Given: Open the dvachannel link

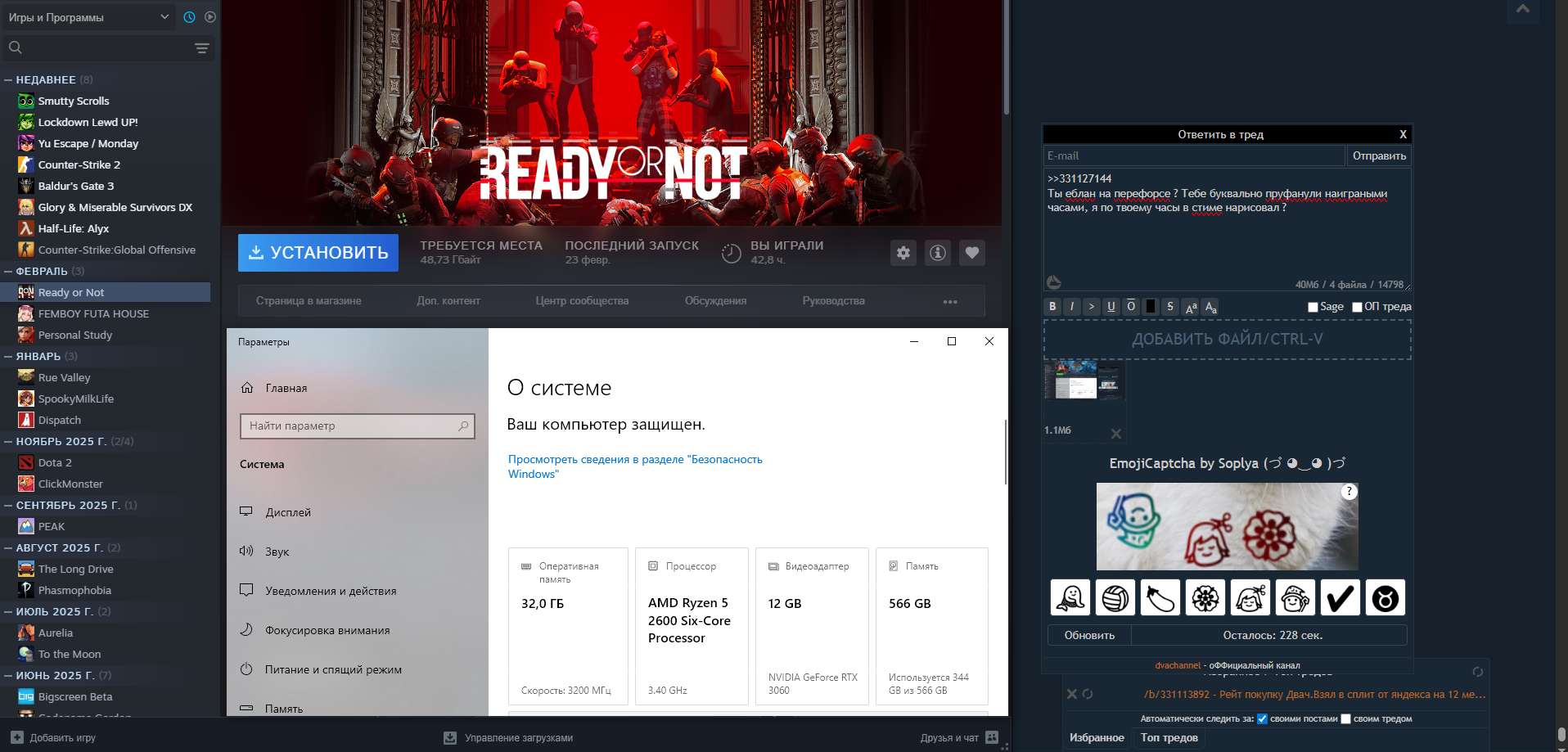Looking at the screenshot, I should (x=1178, y=665).
